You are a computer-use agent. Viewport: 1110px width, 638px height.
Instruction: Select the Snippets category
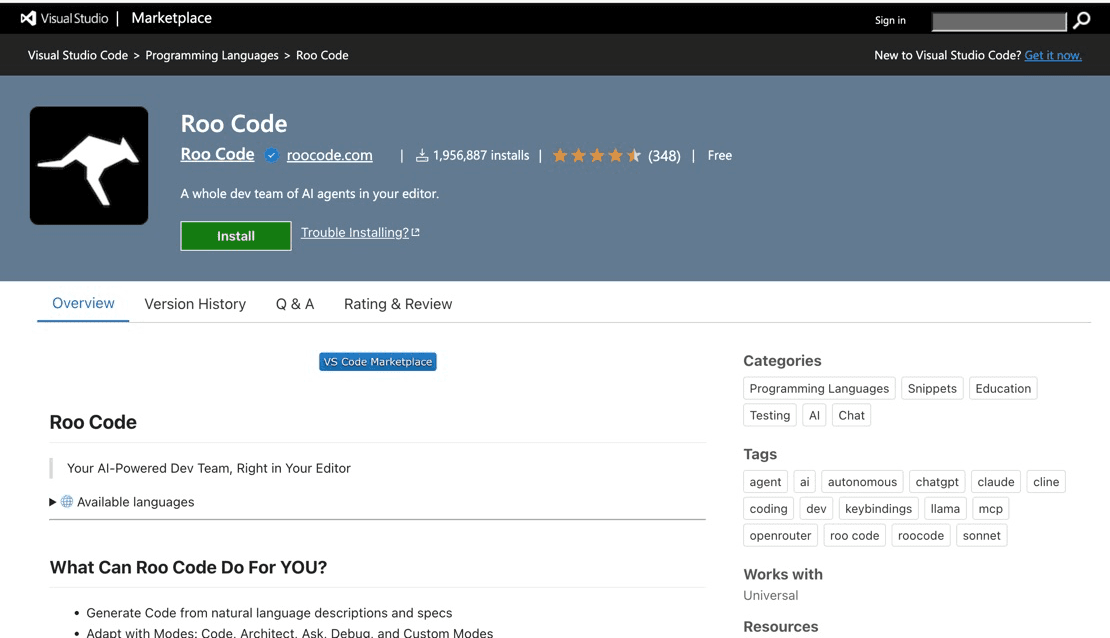[x=932, y=388]
